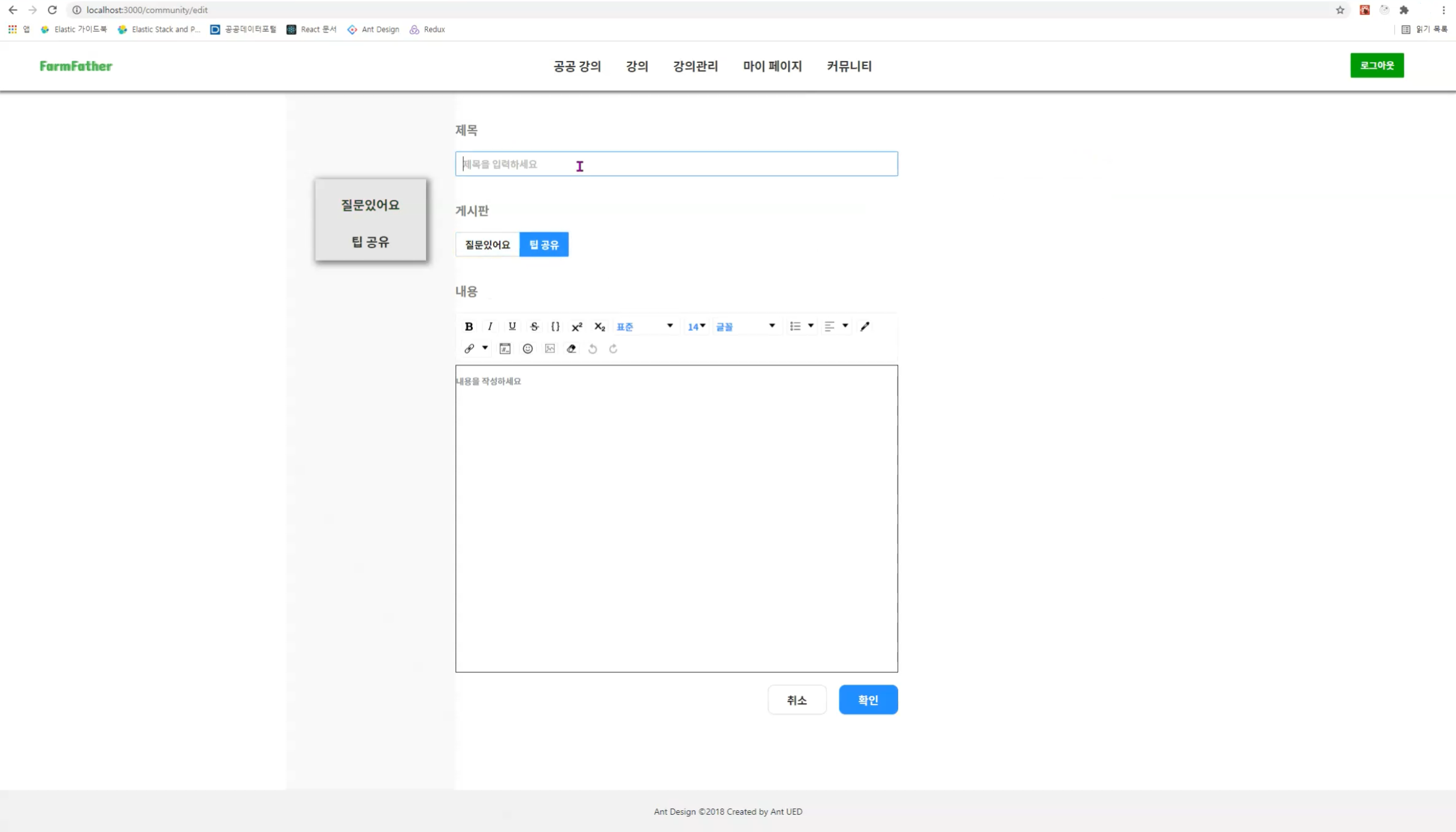The height and width of the screenshot is (832, 1456).
Task: Open the image upload icon
Action: 549,349
